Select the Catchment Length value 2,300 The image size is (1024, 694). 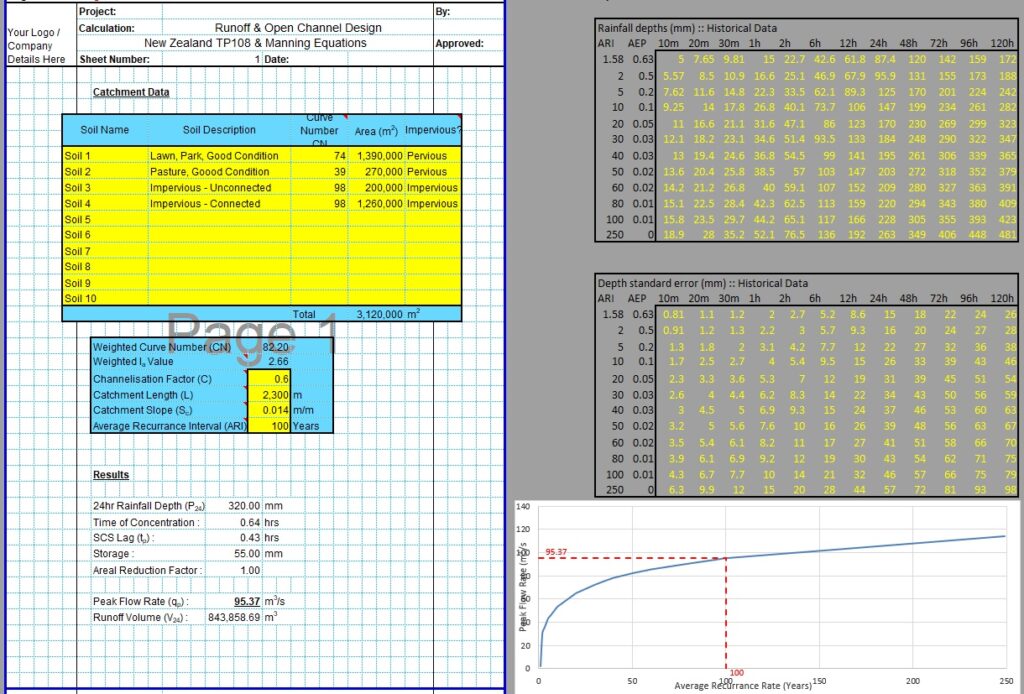pyautogui.click(x=268, y=395)
